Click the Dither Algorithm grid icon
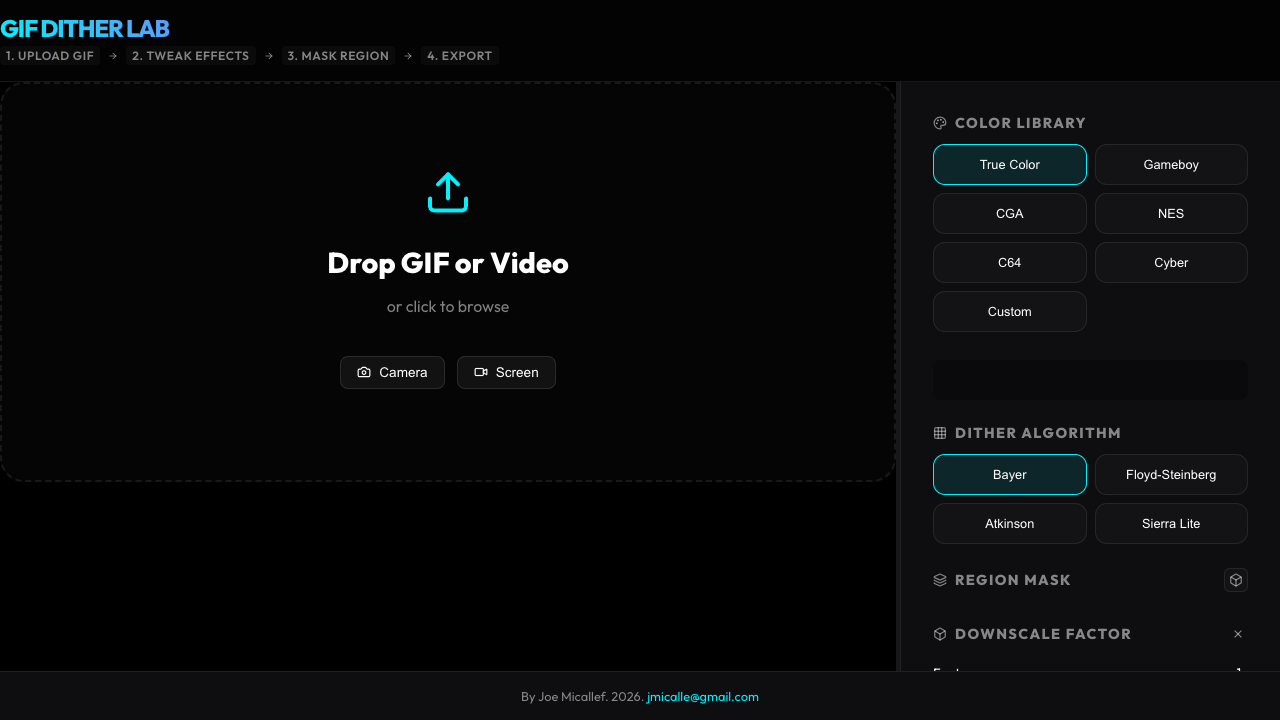 [940, 433]
